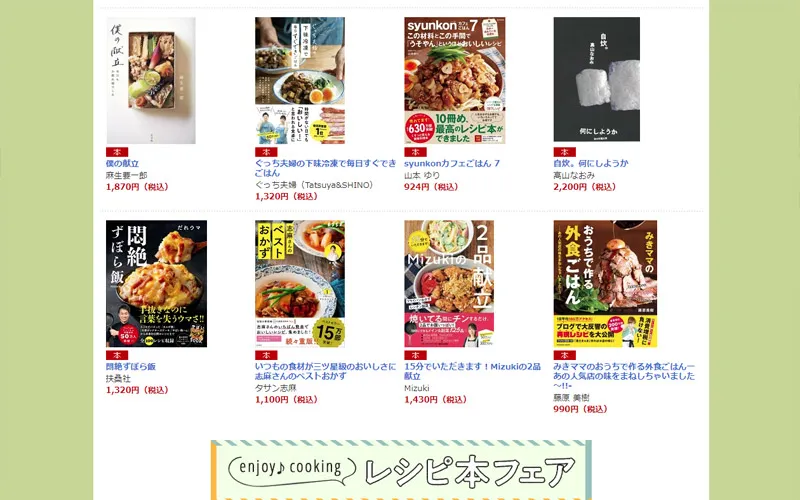This screenshot has height=500, width=800.
Task: Open the 僕の献立 book cover image
Action: tap(151, 81)
